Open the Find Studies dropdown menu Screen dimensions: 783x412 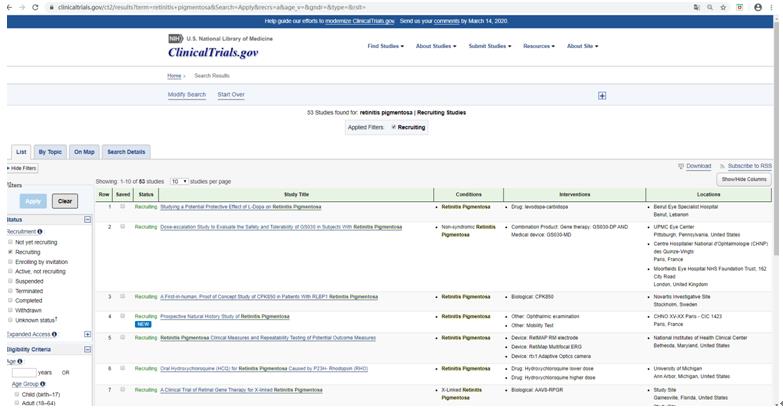[386, 46]
